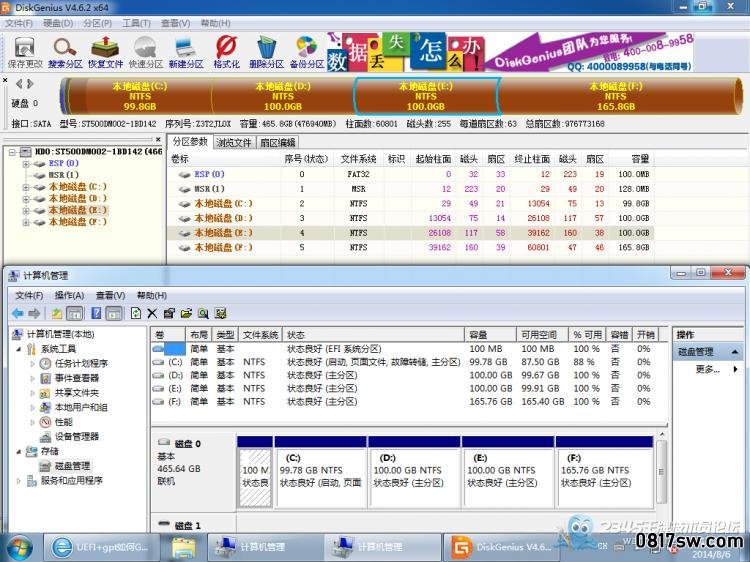Expand the 本地磁盘(F:) tree node
Viewport: 750px width, 562px height.
coord(26,222)
